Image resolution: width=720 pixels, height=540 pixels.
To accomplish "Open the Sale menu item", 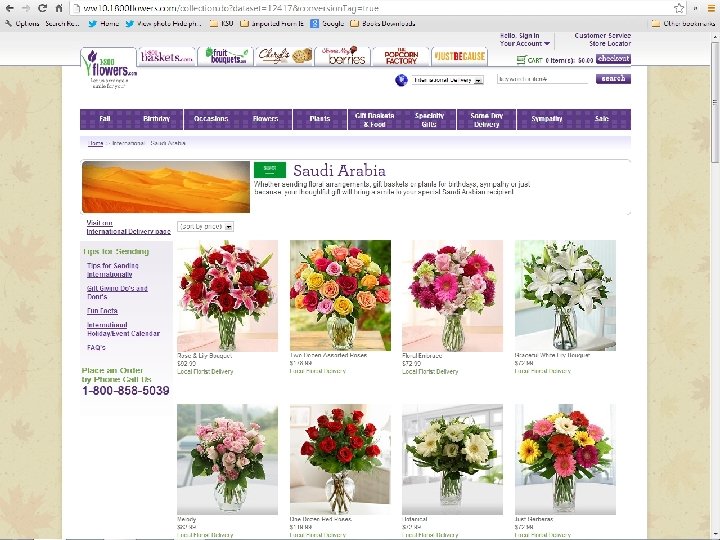I will pyautogui.click(x=602, y=119).
